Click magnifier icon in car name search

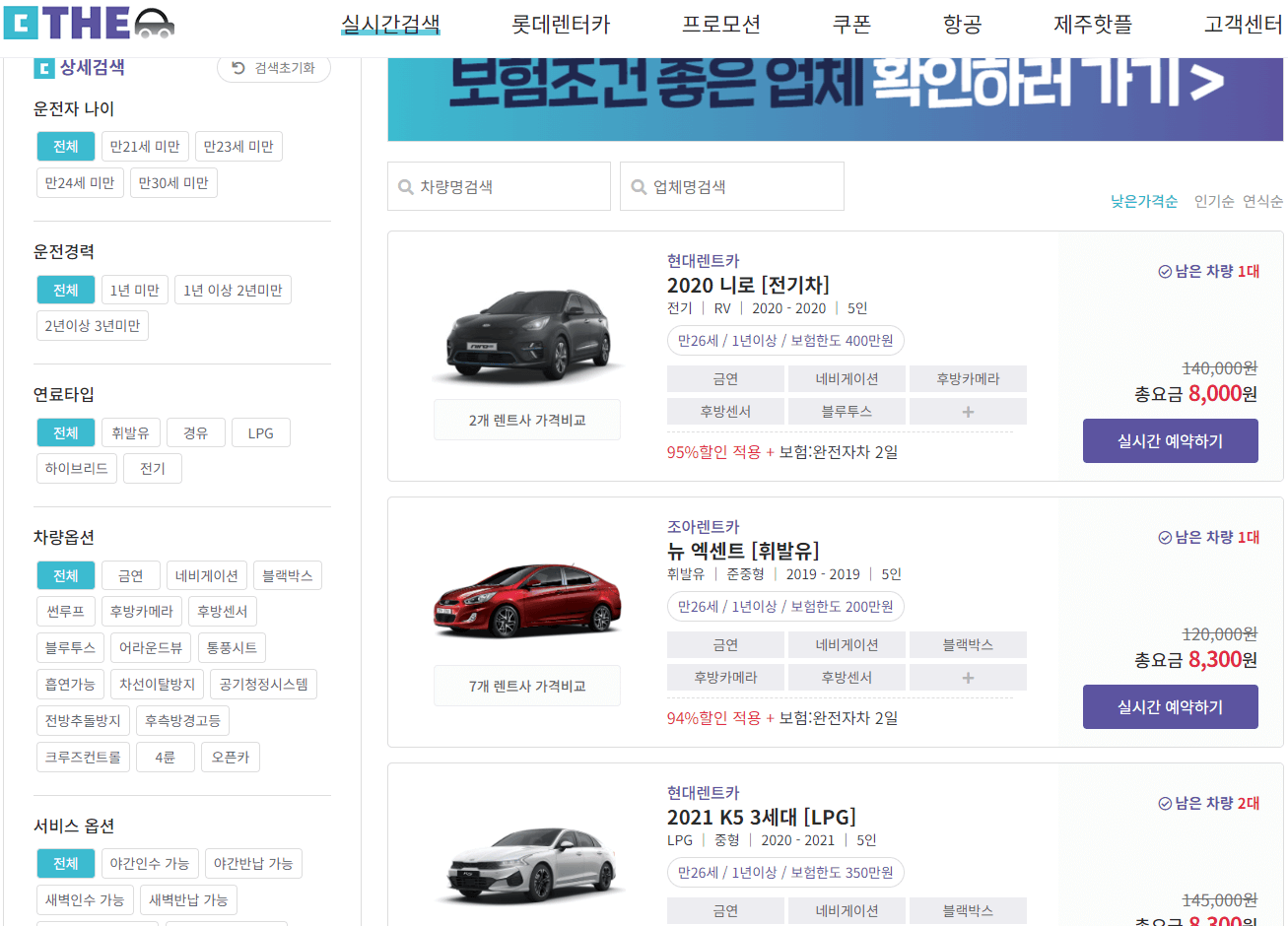[x=405, y=187]
